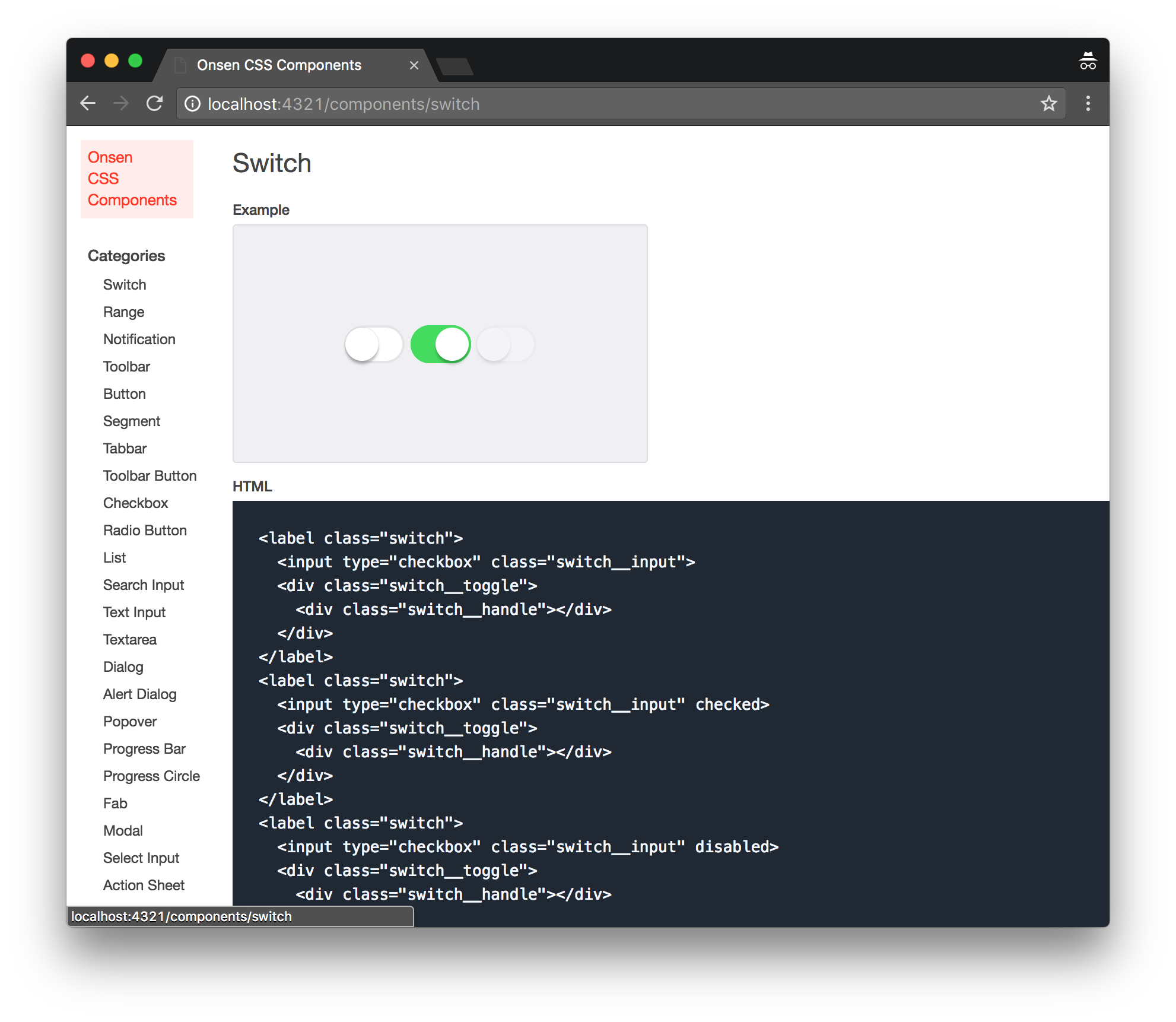This screenshot has height=1022, width=1176.
Task: Open Chrome's three-dot menu
Action: pos(1088,104)
